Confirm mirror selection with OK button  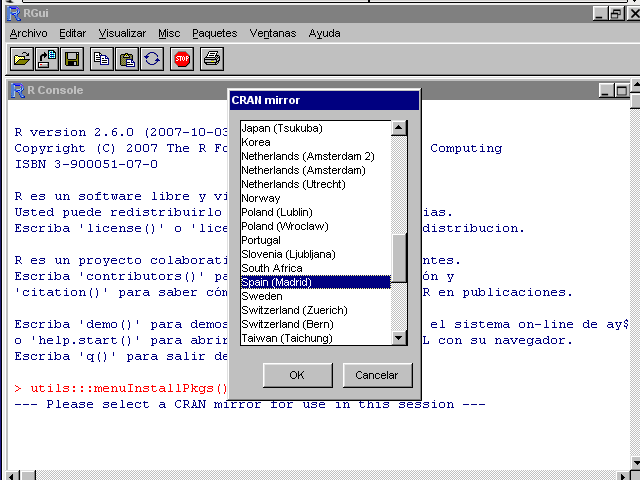click(x=297, y=375)
